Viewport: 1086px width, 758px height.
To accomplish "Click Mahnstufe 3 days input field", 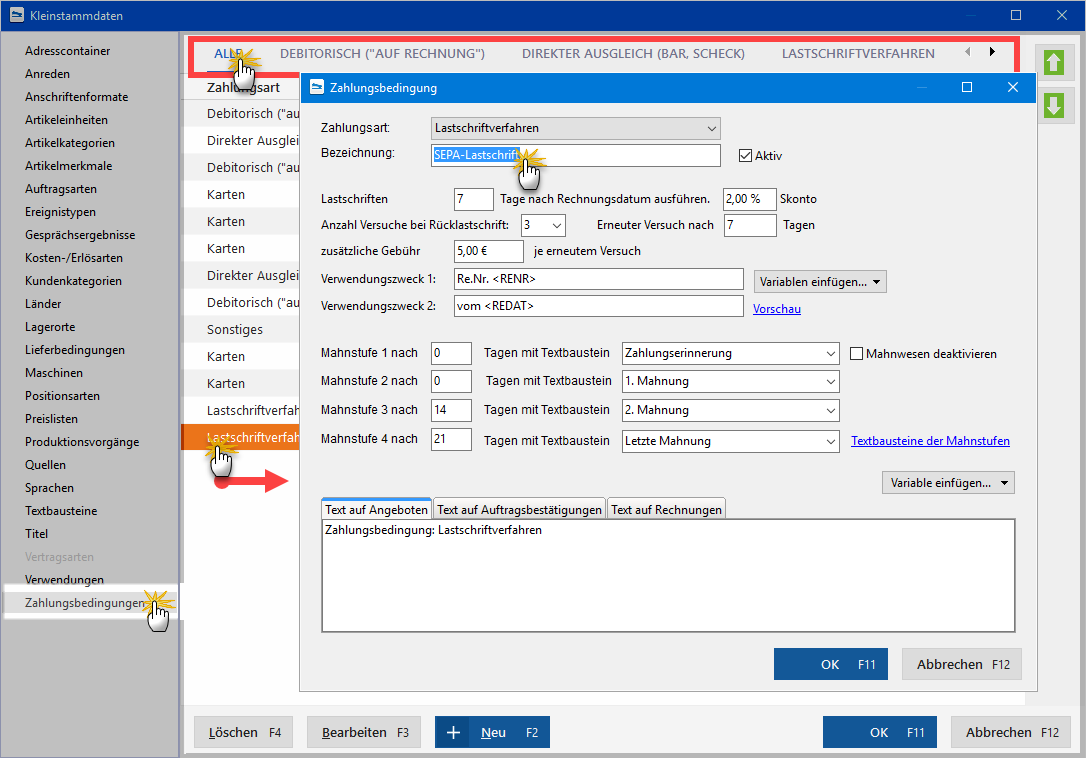I will (451, 410).
